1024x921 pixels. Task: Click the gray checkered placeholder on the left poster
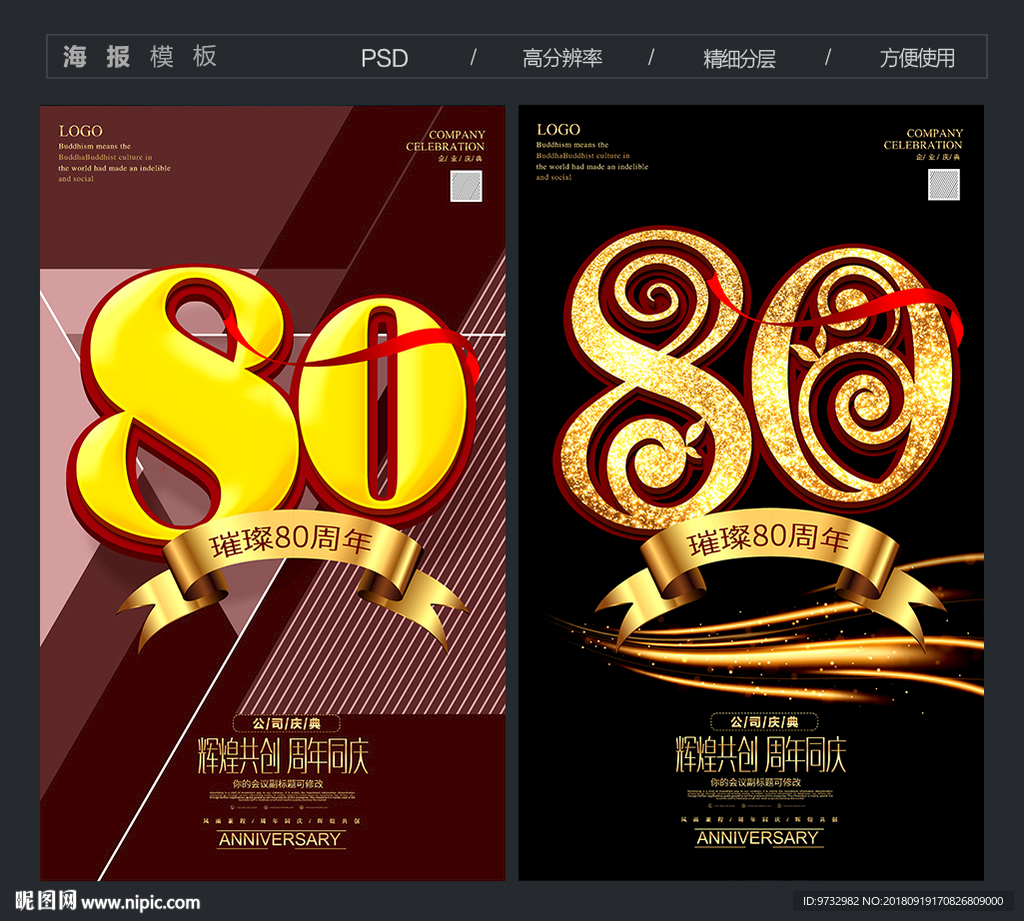[x=464, y=185]
